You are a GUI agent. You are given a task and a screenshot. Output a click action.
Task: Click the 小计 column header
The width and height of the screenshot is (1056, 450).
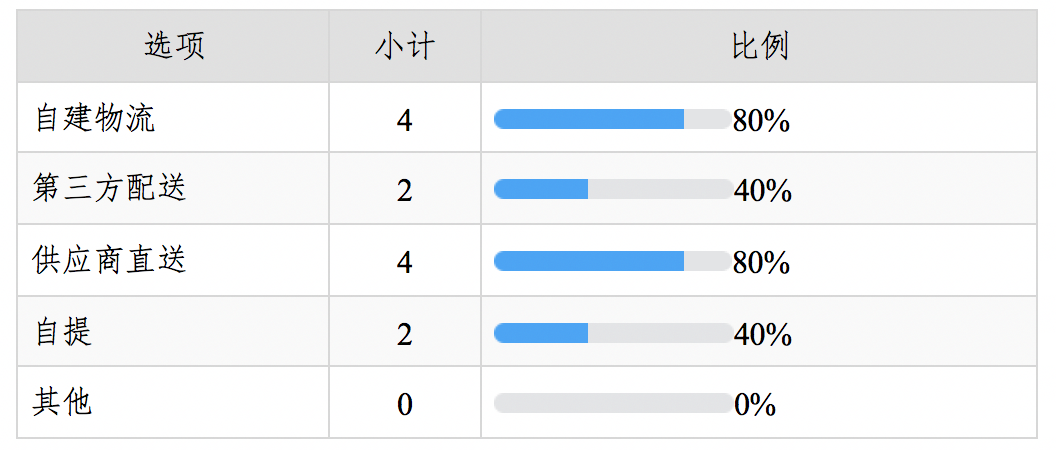click(405, 46)
